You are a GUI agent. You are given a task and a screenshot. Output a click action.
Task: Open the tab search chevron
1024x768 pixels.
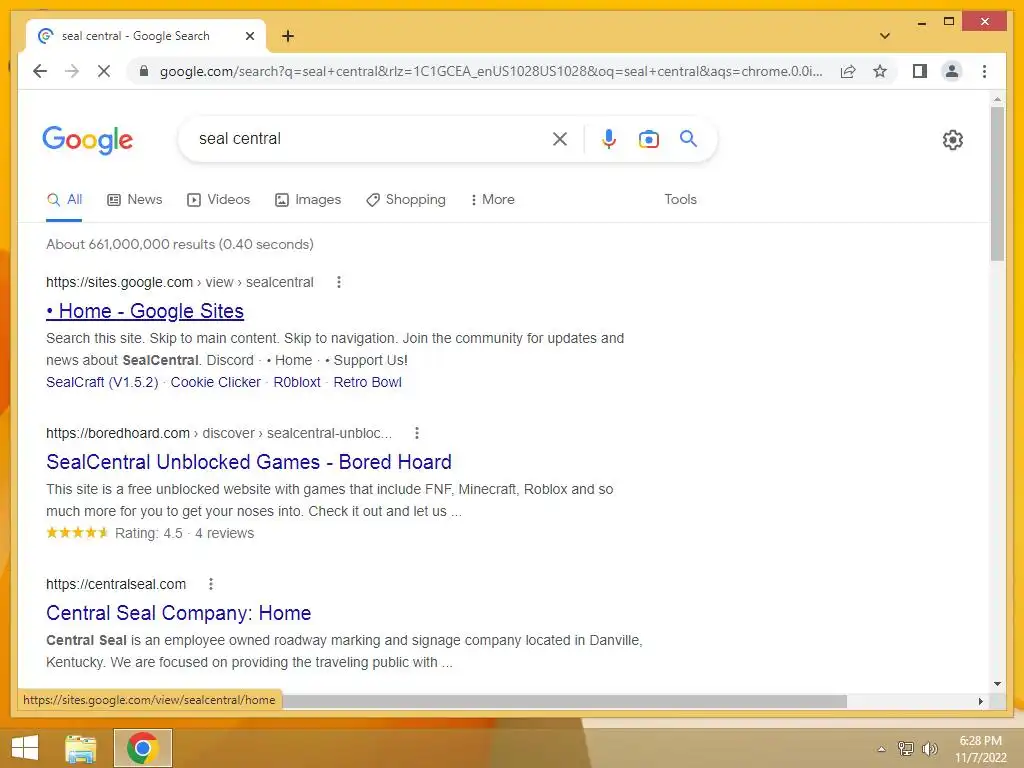pyautogui.click(x=884, y=36)
